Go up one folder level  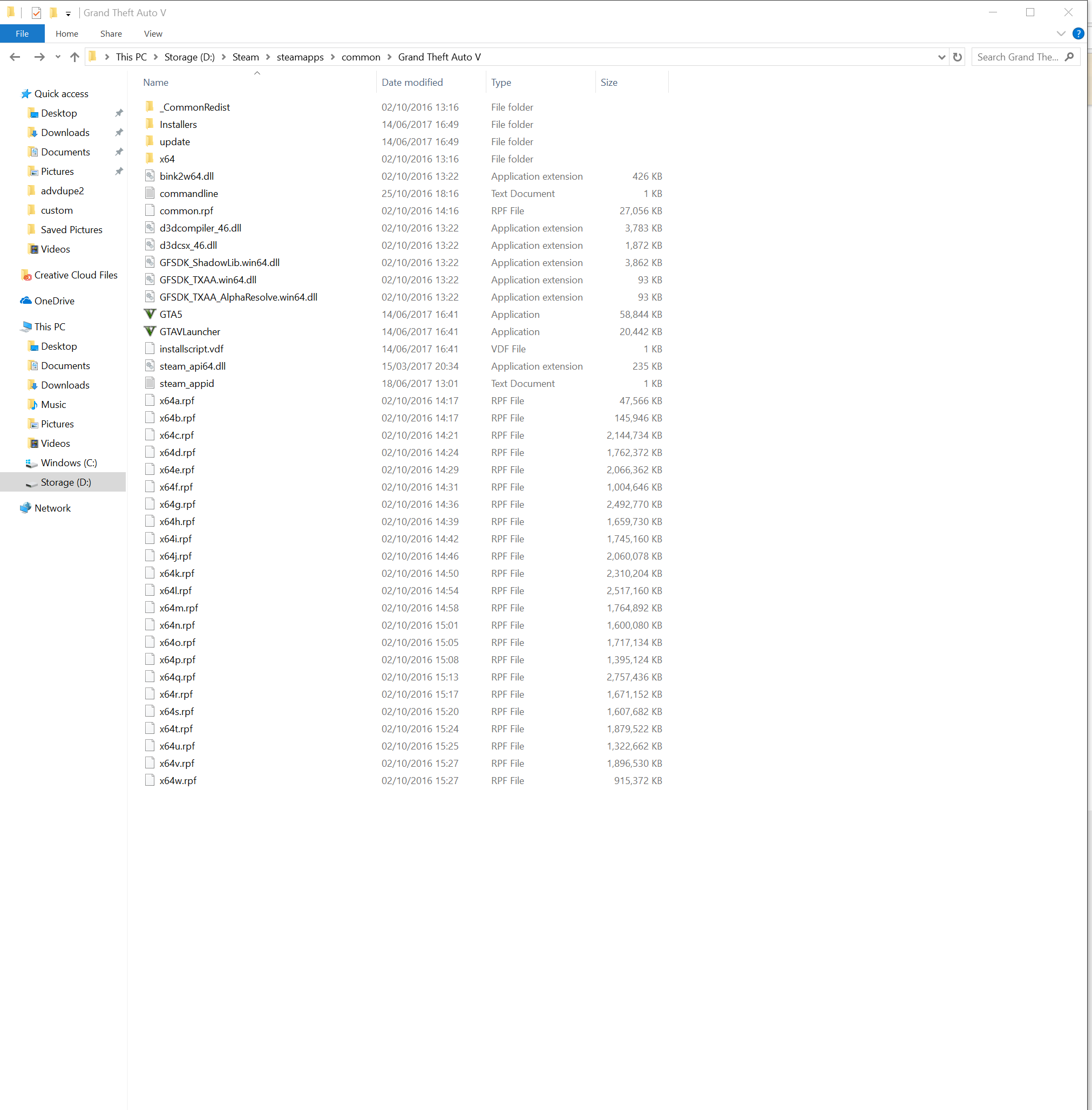click(x=74, y=57)
